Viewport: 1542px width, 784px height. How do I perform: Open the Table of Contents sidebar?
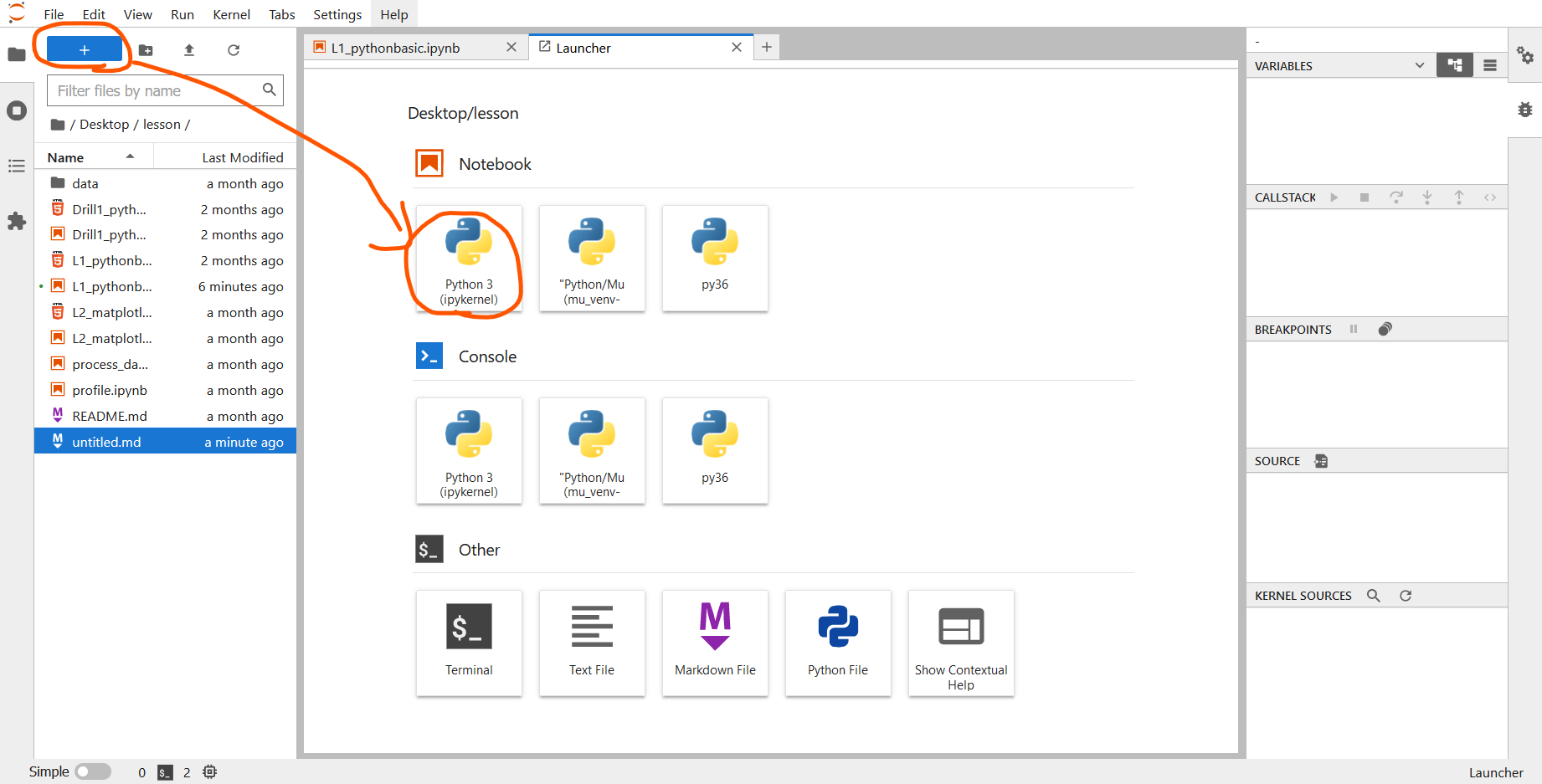[17, 166]
